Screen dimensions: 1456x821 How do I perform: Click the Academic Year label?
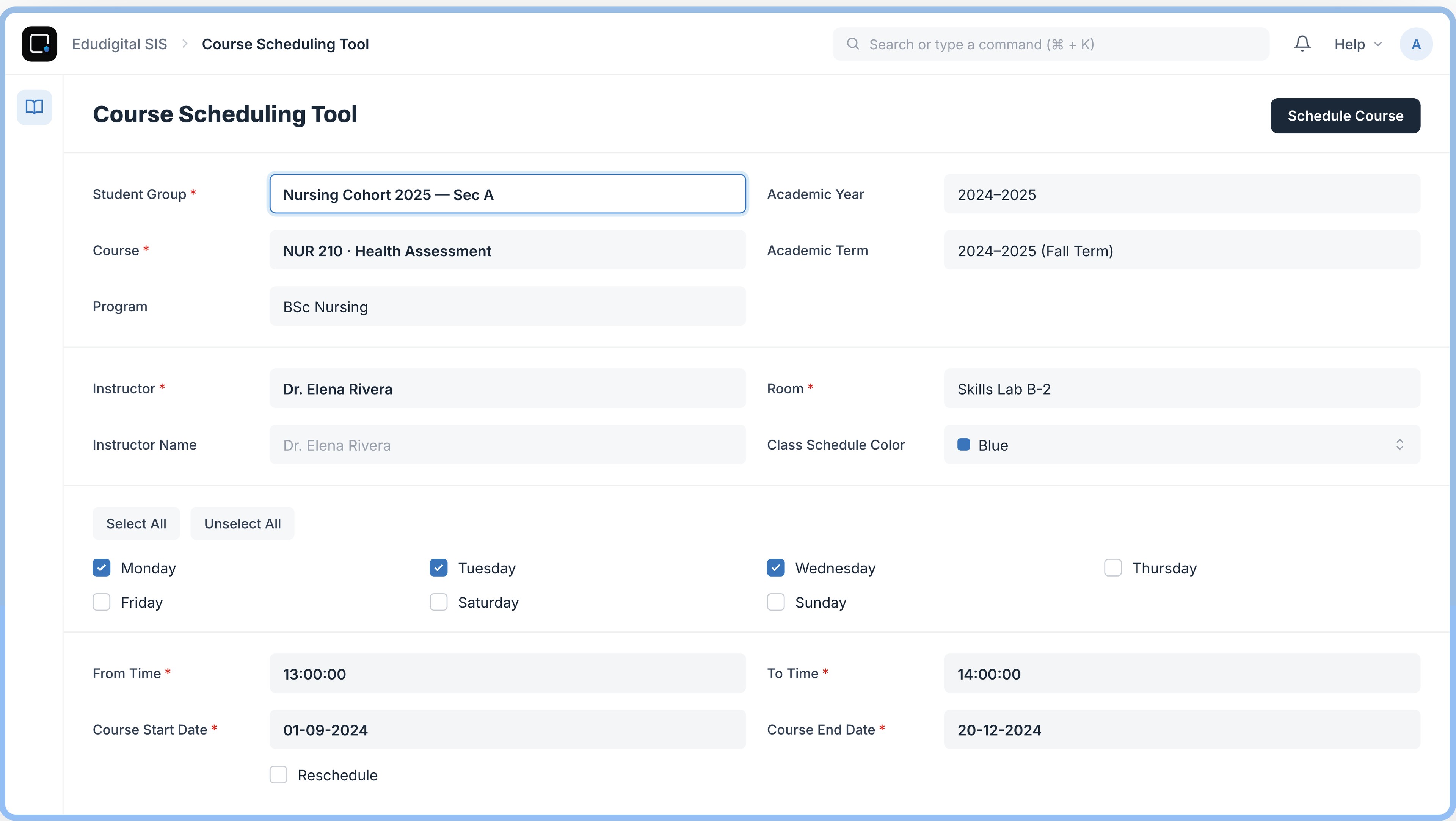tap(816, 194)
